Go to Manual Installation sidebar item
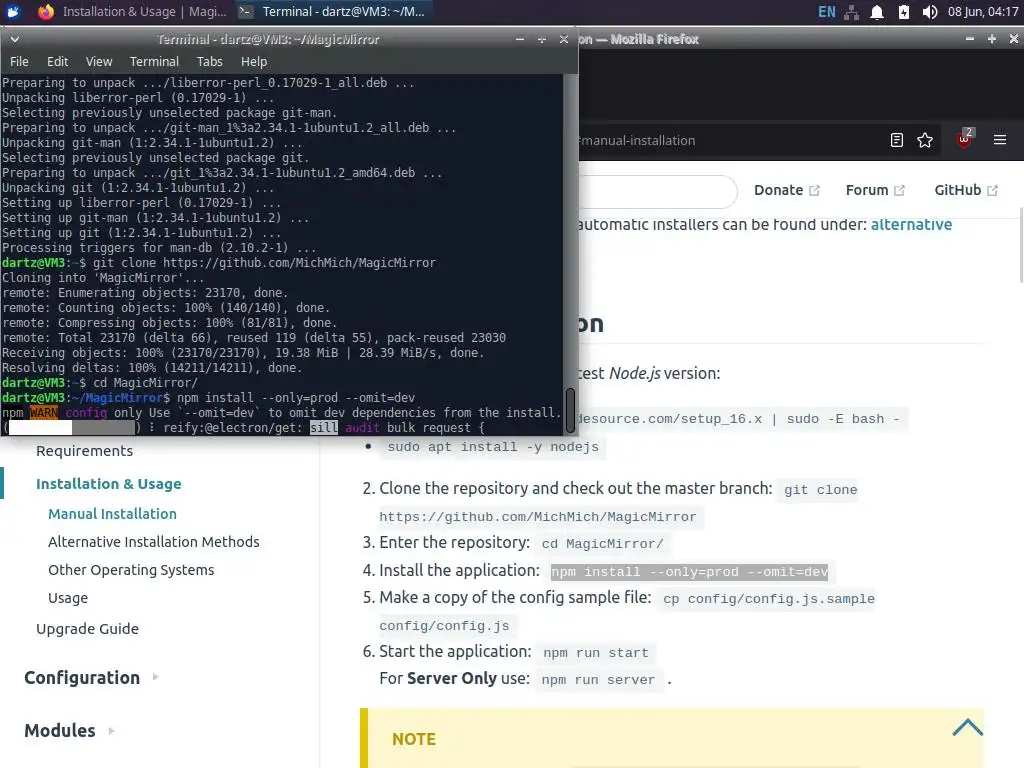 [x=112, y=514]
